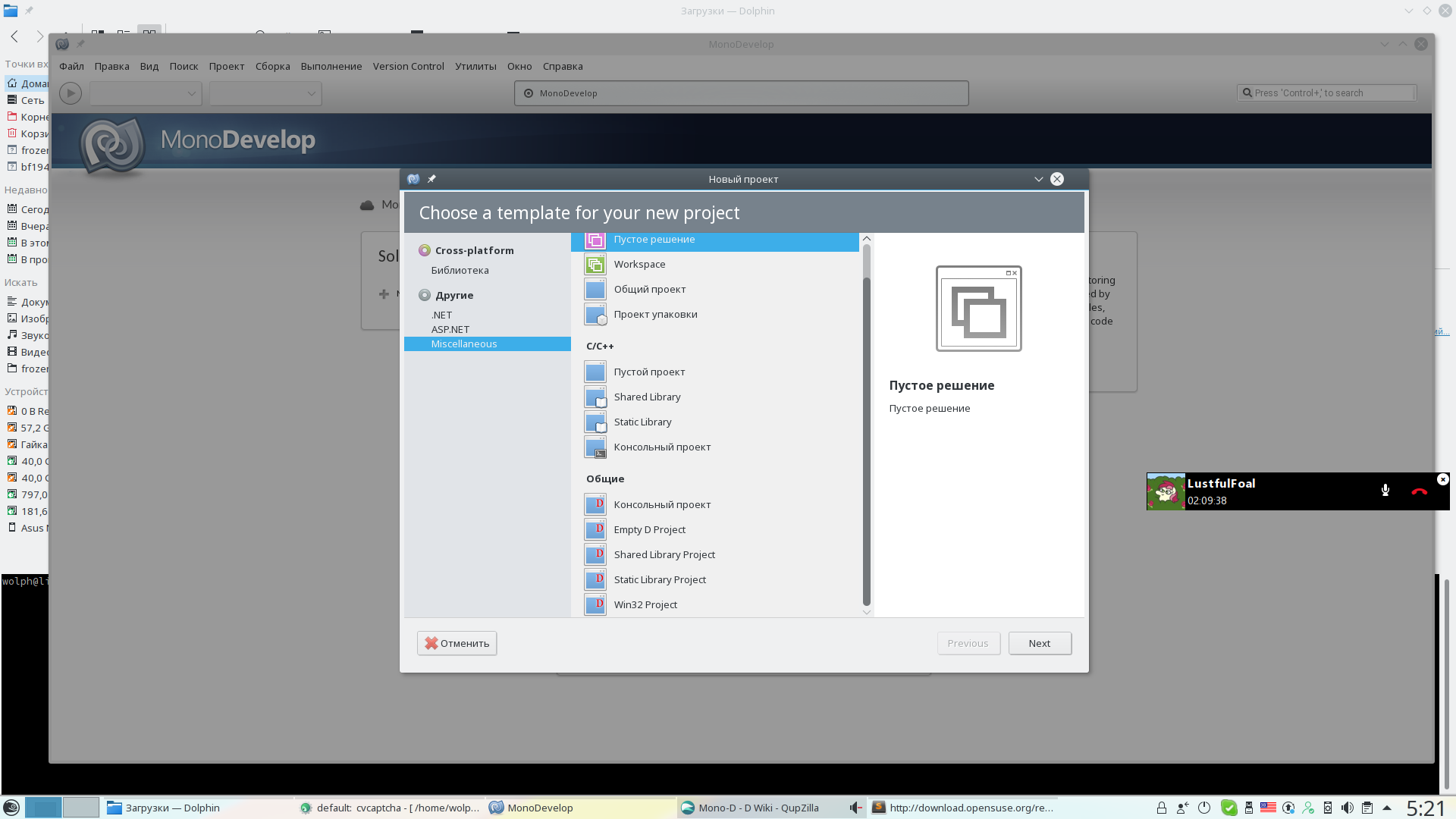Open the Файл menu

coord(71,67)
